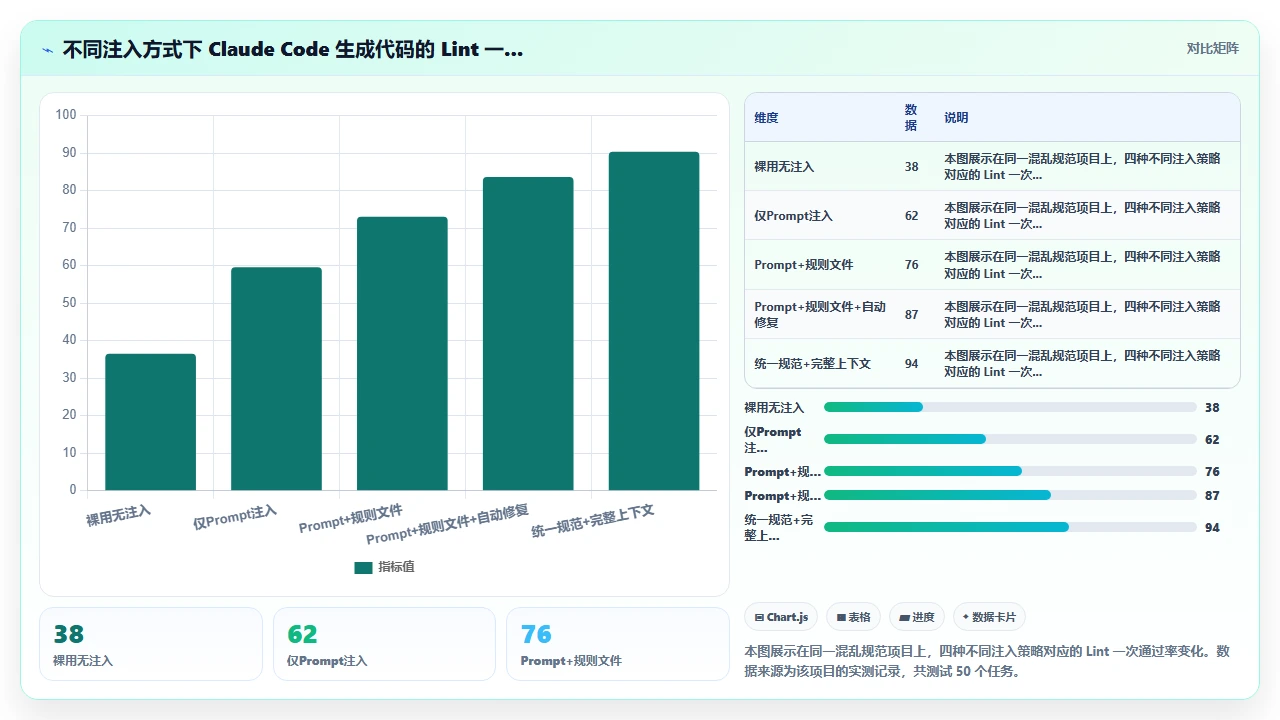
Task: Click the bar for Prompt+规则文件+自动修复
Action: [x=528, y=334]
